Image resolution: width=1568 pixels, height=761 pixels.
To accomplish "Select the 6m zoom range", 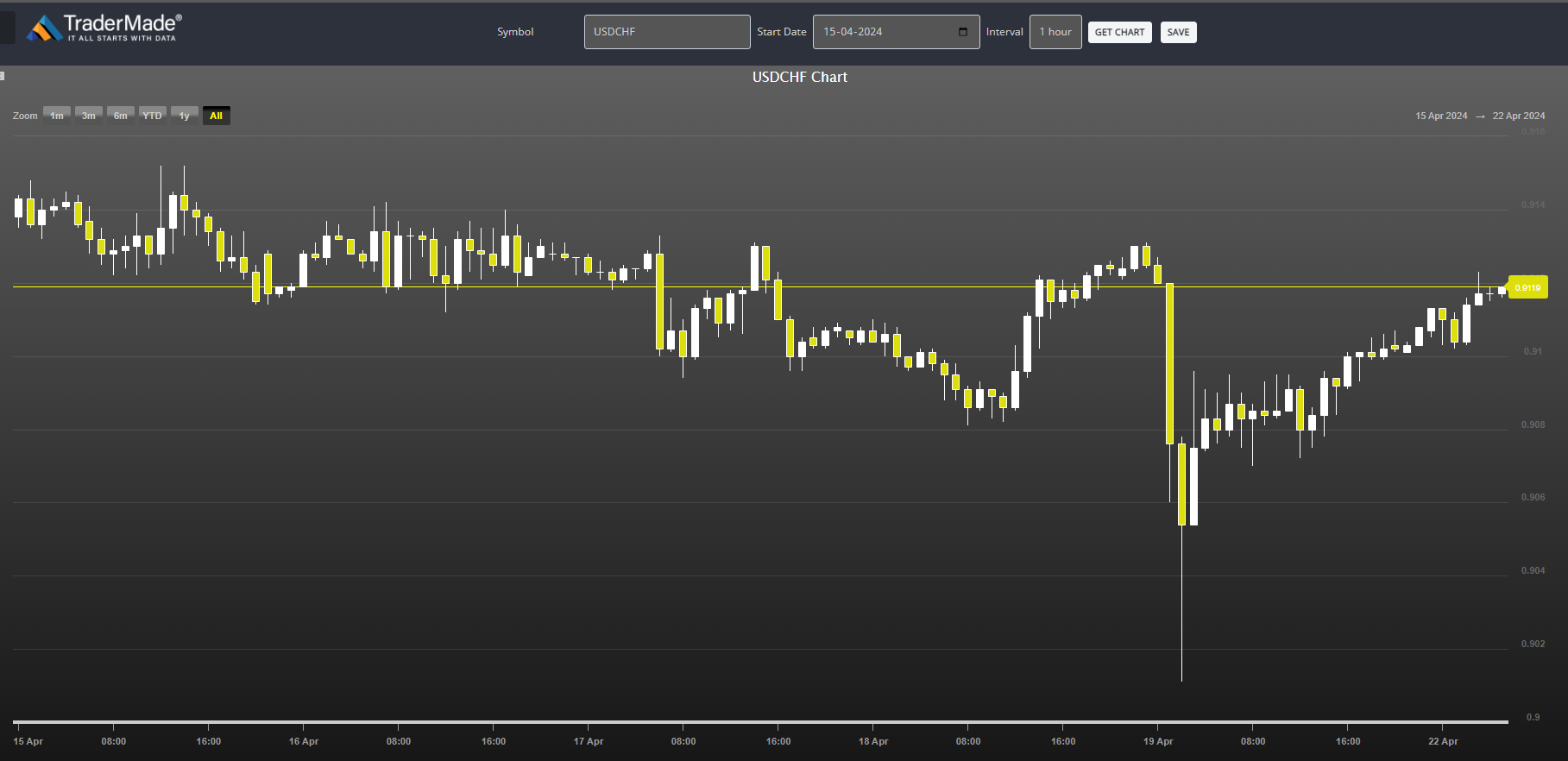I will coord(121,116).
